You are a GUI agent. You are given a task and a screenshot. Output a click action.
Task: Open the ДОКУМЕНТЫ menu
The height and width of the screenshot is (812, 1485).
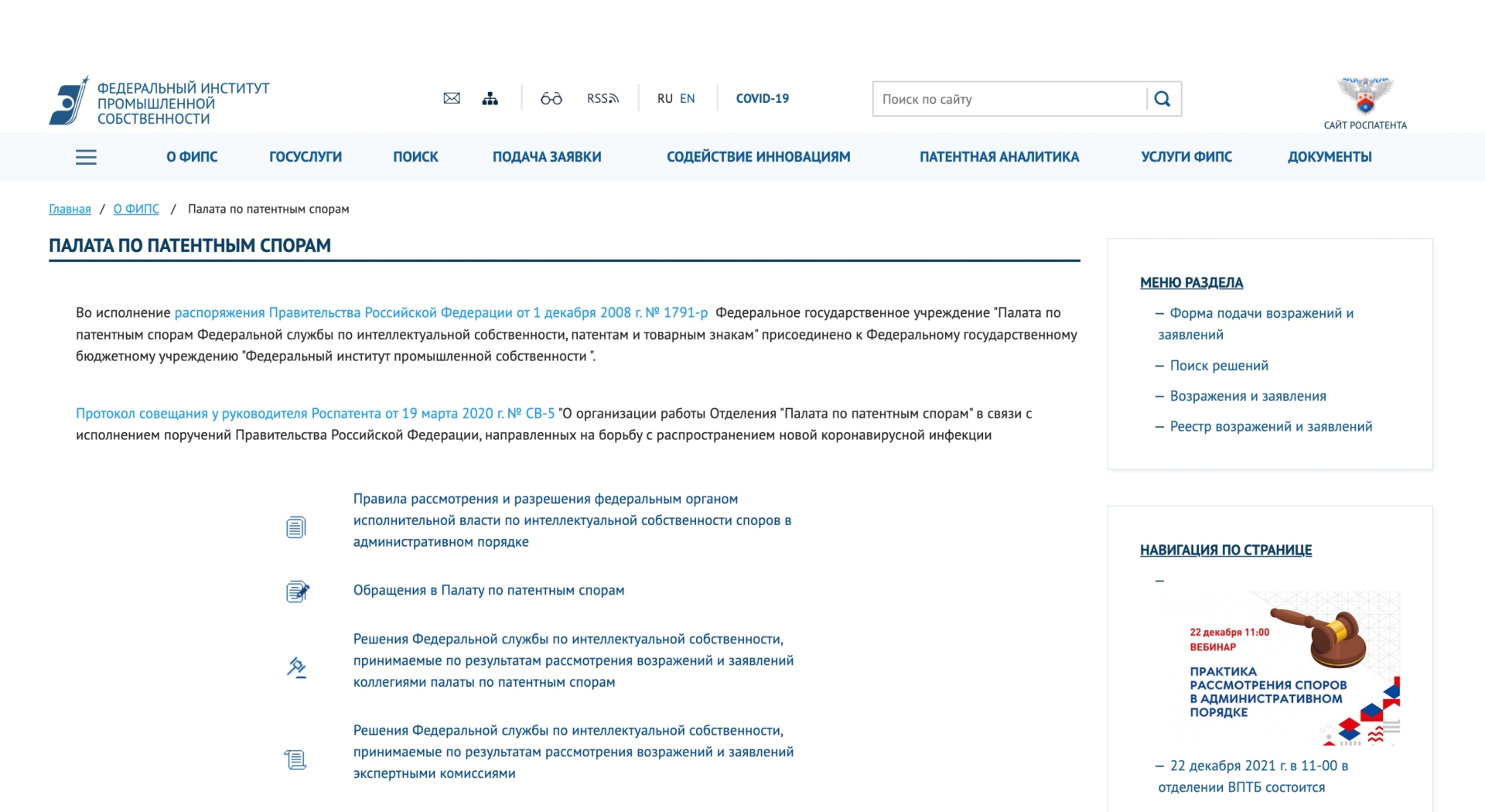click(1330, 157)
